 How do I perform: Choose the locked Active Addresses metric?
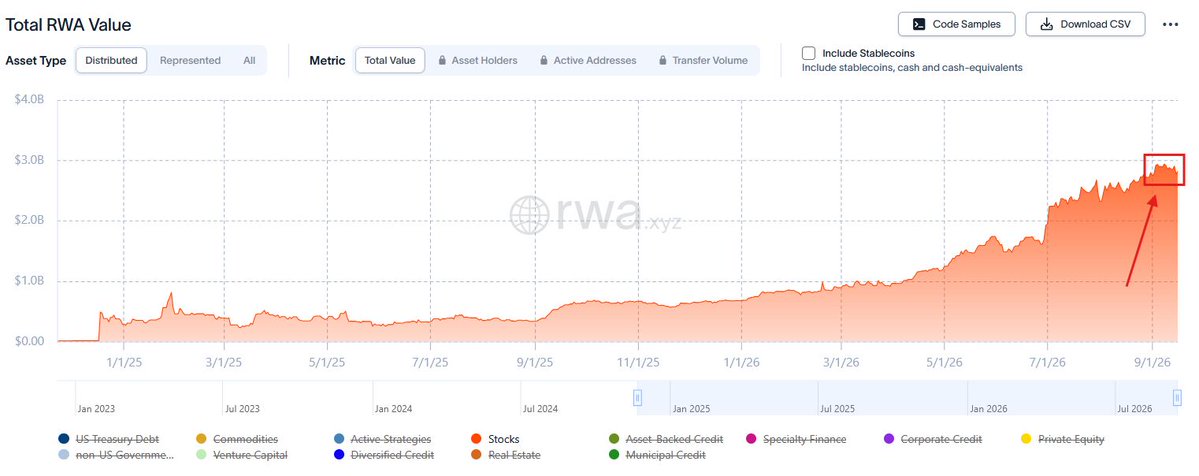coord(587,60)
